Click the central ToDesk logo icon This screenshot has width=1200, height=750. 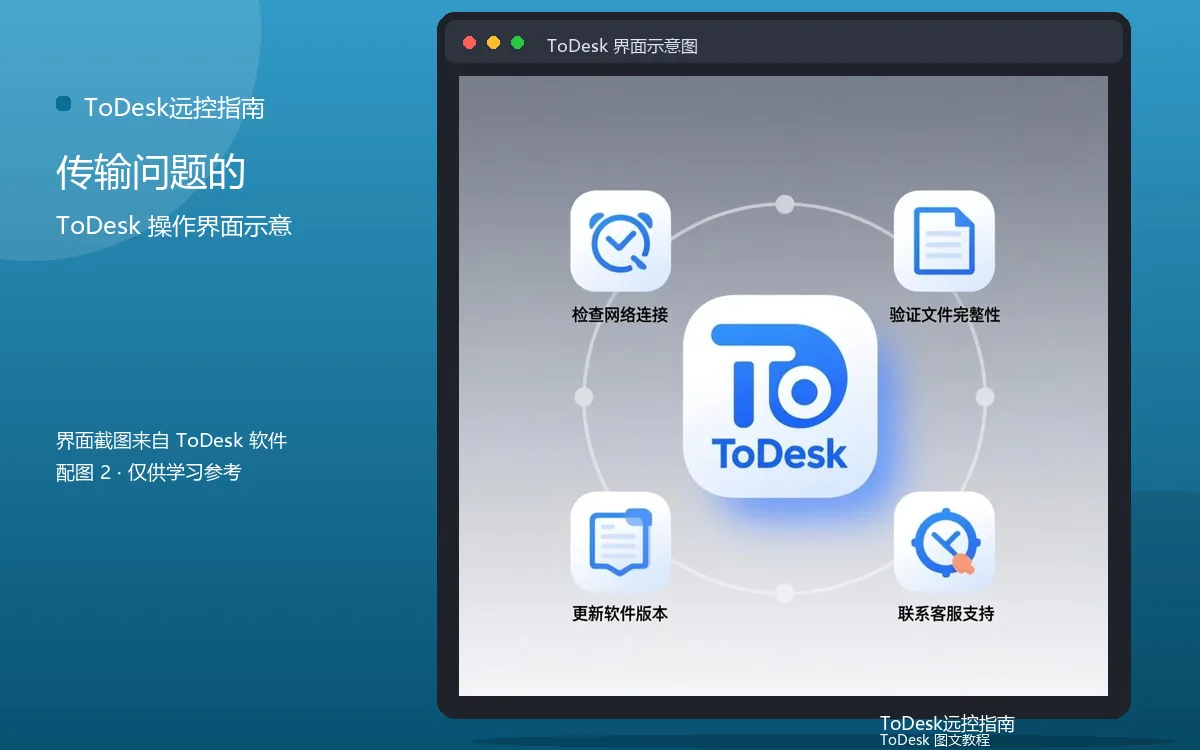click(x=780, y=397)
